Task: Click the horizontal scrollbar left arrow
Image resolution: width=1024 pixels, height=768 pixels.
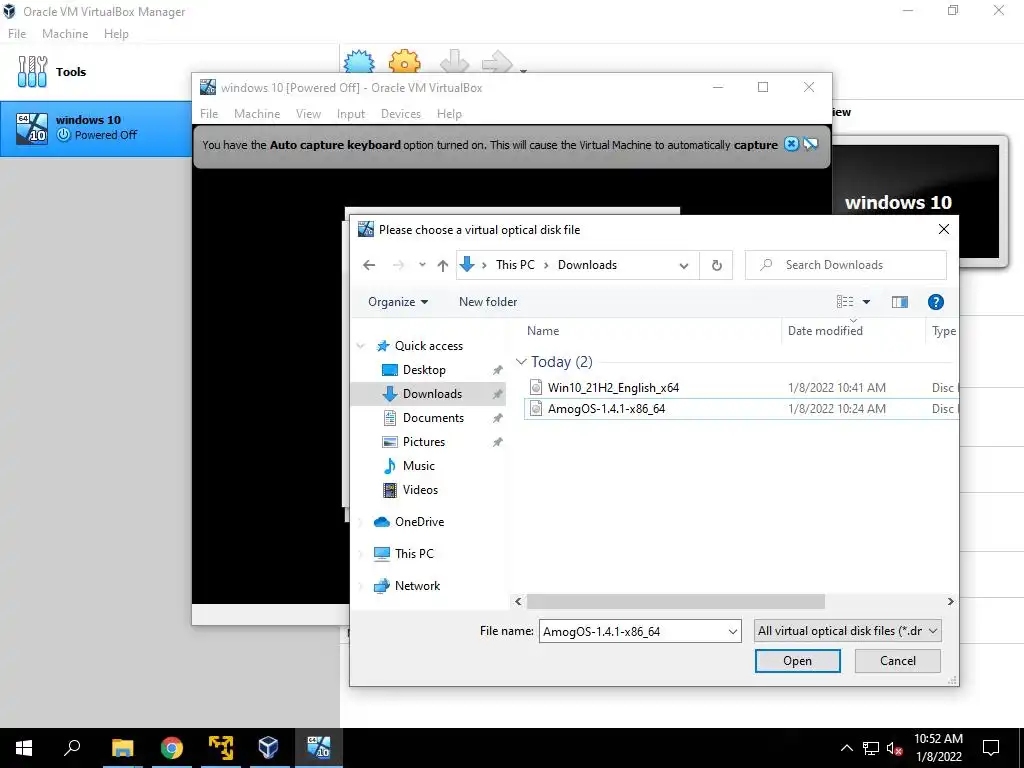Action: point(519,601)
